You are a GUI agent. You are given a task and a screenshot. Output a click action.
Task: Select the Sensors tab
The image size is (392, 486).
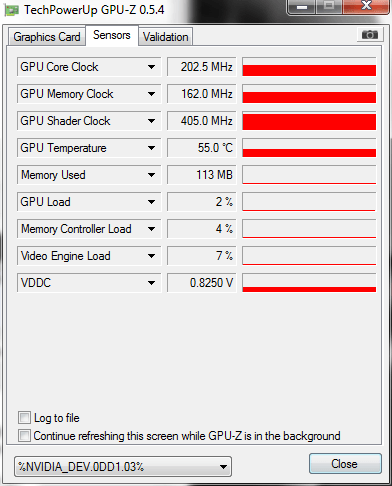pos(112,35)
